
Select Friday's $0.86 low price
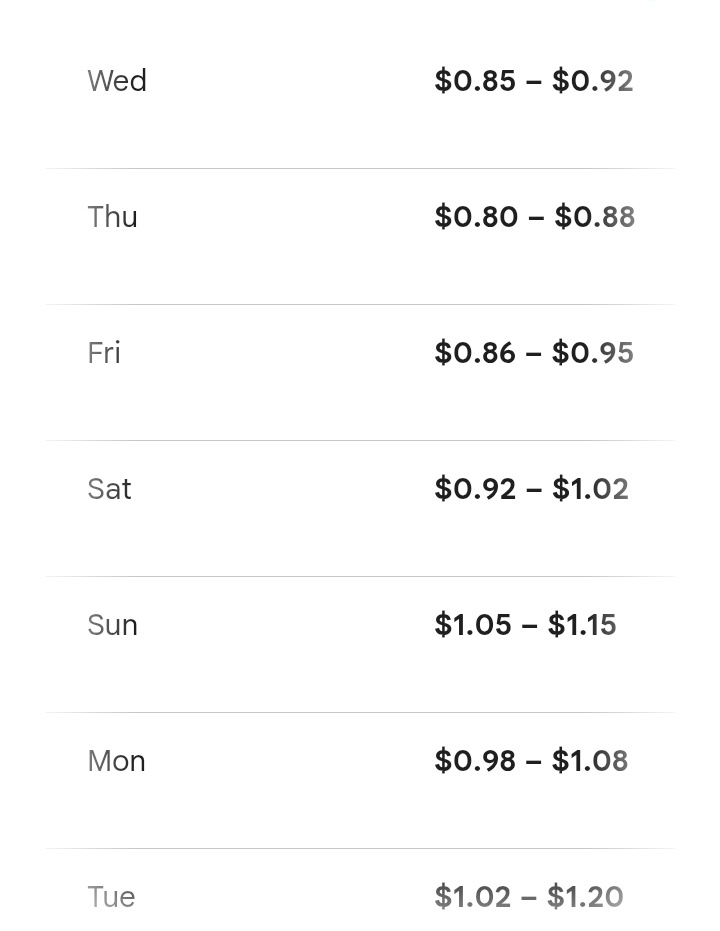(x=475, y=353)
